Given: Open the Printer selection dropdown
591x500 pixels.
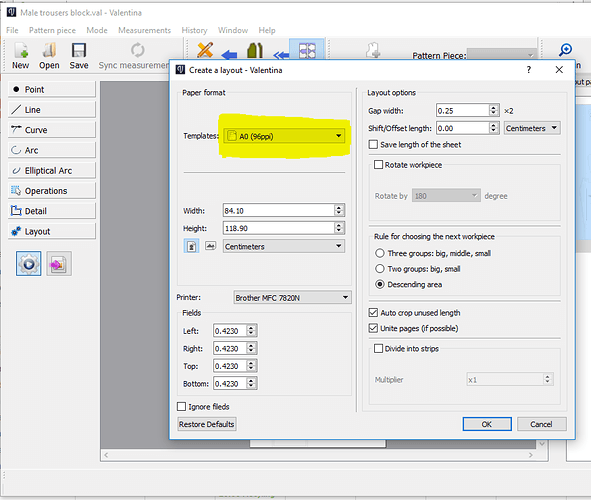Looking at the screenshot, I should coord(292,298).
